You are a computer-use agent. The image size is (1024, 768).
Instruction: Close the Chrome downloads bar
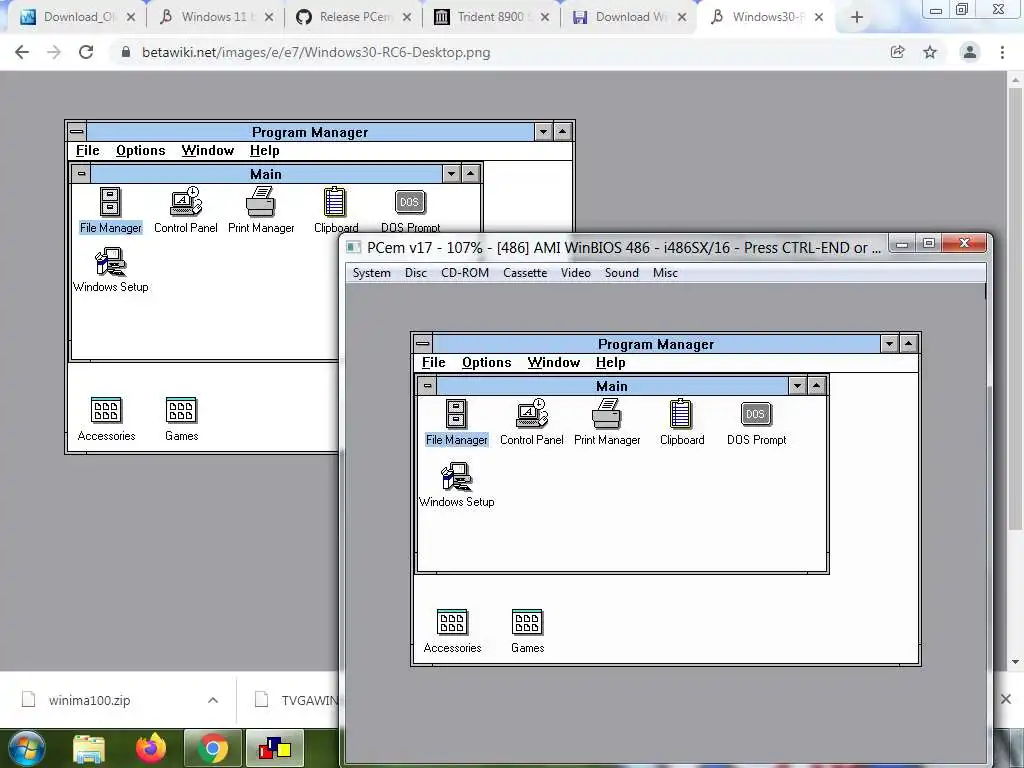point(1006,699)
